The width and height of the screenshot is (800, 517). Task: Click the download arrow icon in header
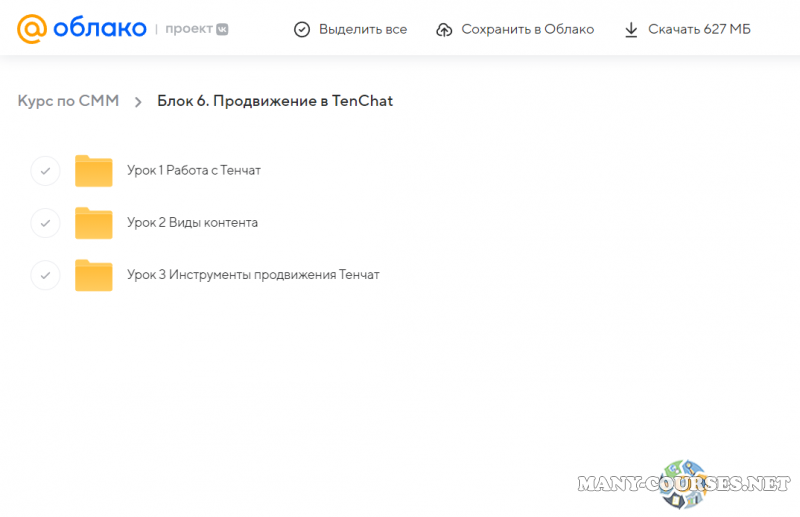(631, 30)
